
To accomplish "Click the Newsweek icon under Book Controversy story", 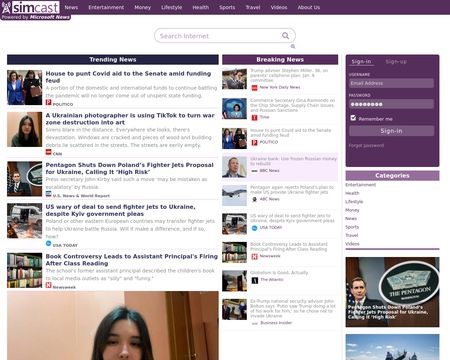I will [x=48, y=285].
